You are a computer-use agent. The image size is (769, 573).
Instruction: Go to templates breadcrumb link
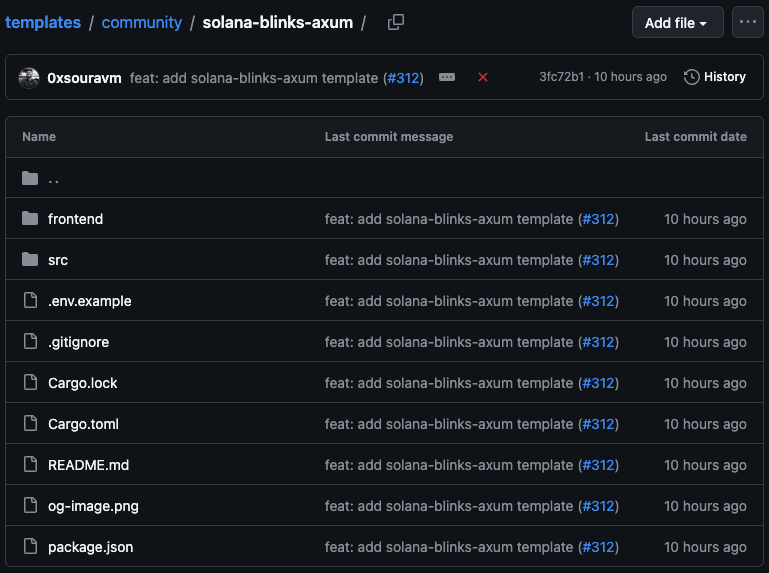(43, 22)
